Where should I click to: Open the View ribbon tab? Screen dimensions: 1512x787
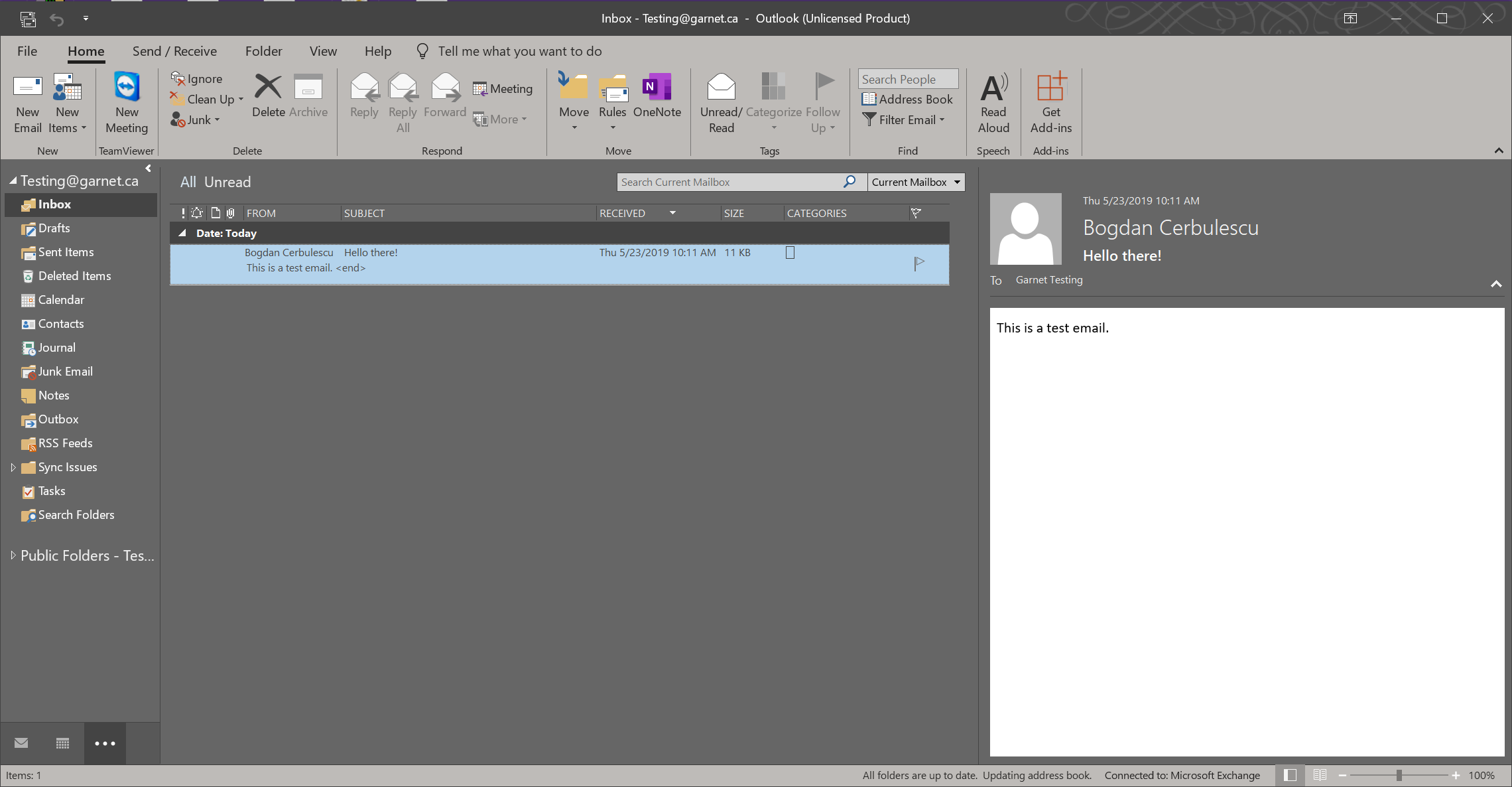point(323,51)
